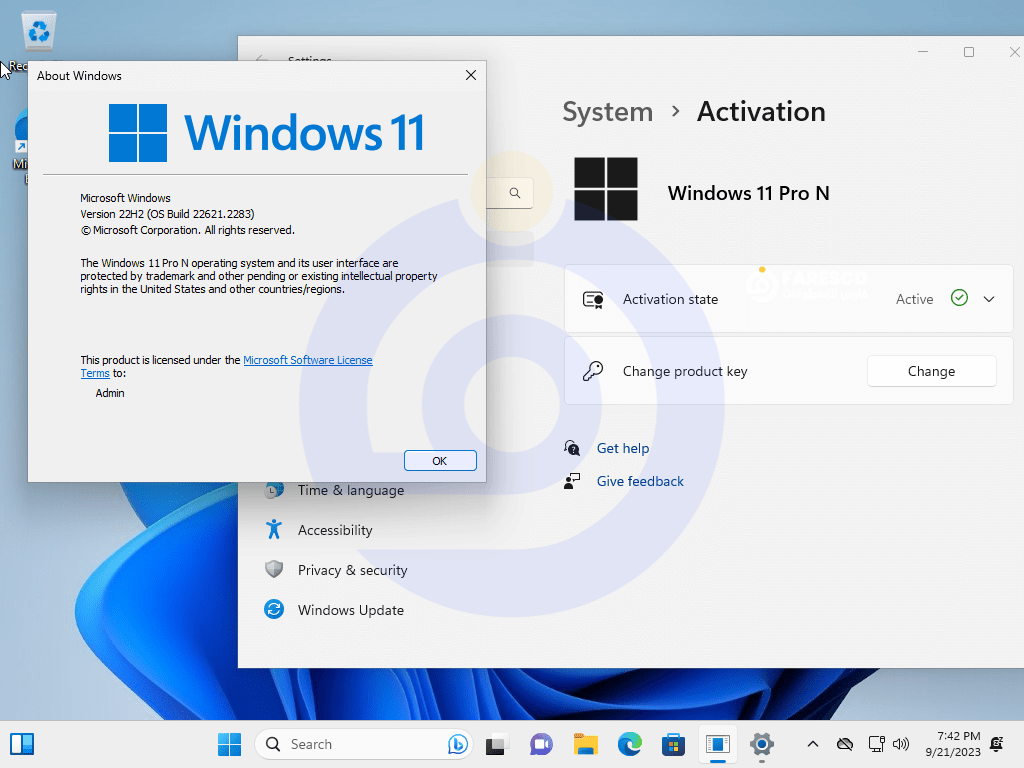Click OK in the About Windows dialog
Viewport: 1024px width, 768px height.
tap(440, 460)
